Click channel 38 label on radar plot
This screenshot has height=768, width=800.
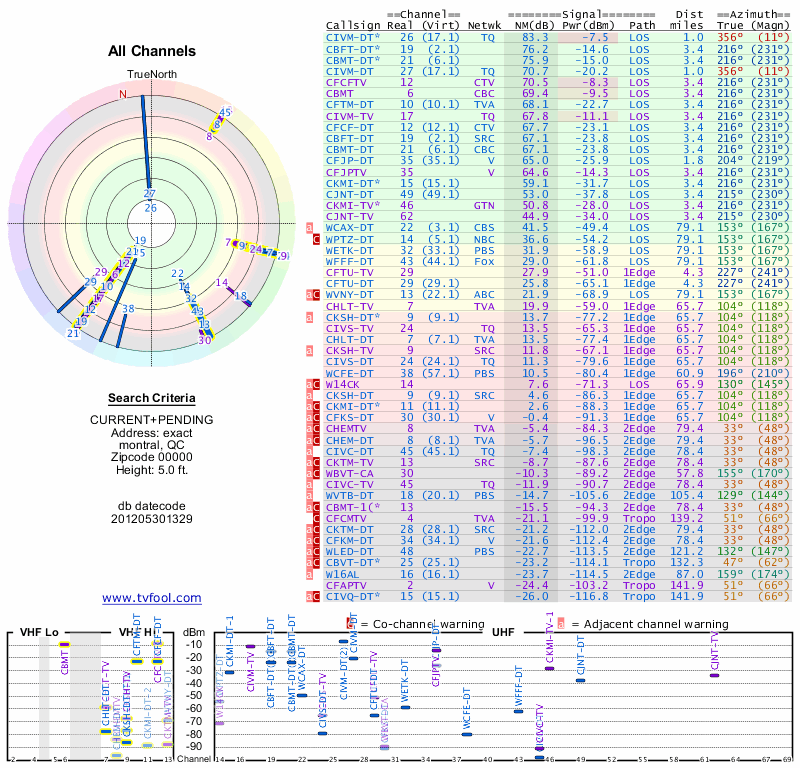[x=128, y=309]
